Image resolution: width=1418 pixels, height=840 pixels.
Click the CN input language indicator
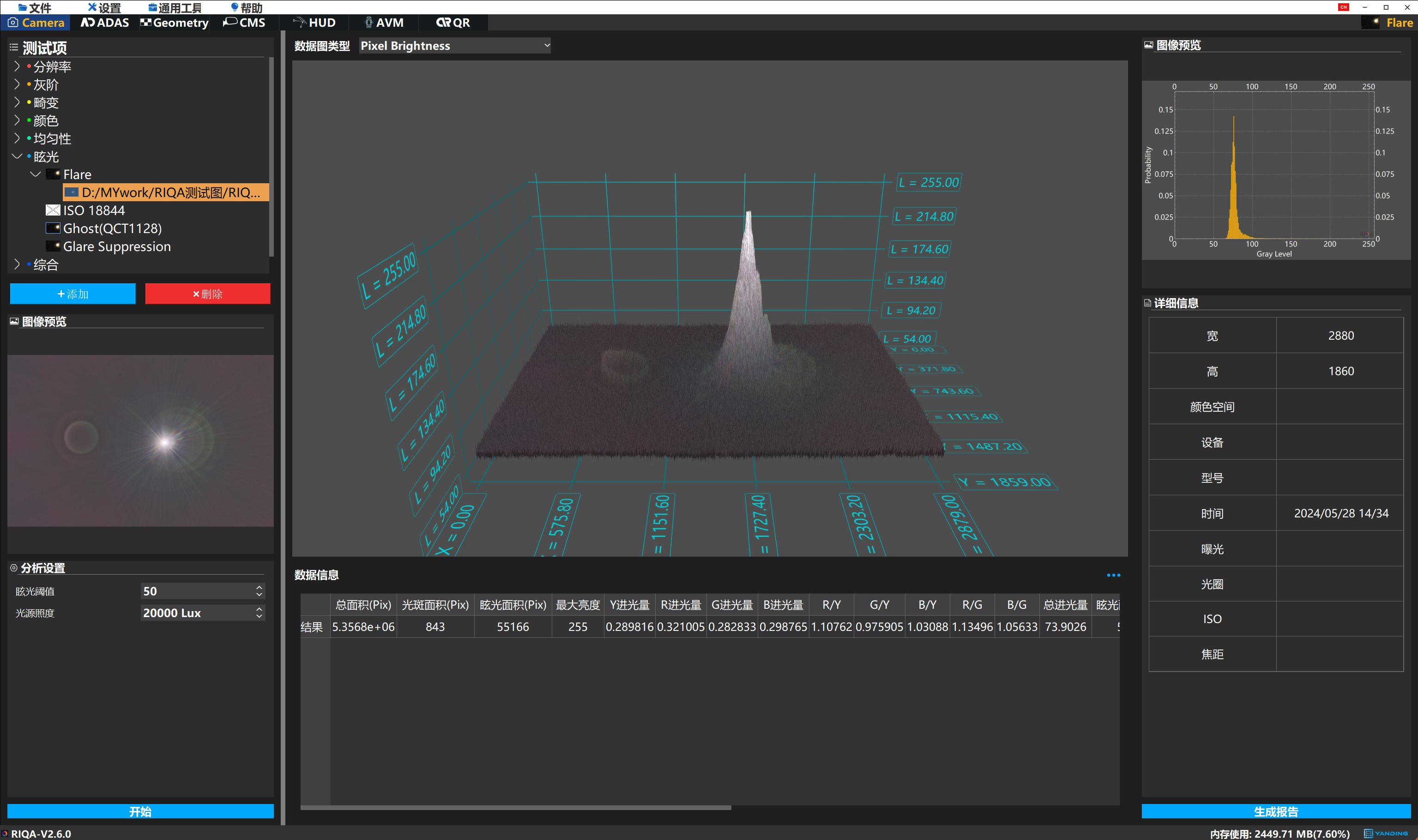click(1343, 7)
